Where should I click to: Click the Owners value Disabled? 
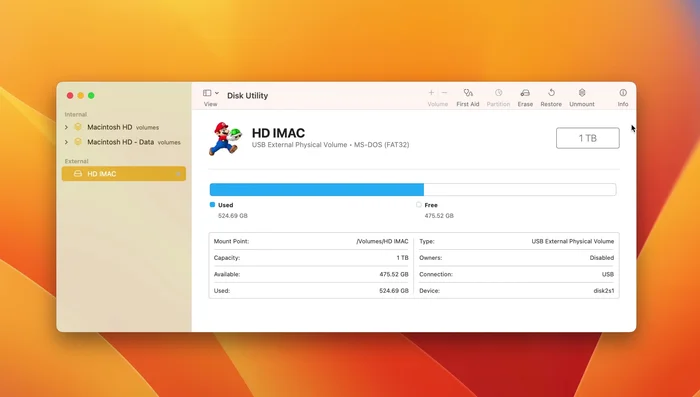601,258
